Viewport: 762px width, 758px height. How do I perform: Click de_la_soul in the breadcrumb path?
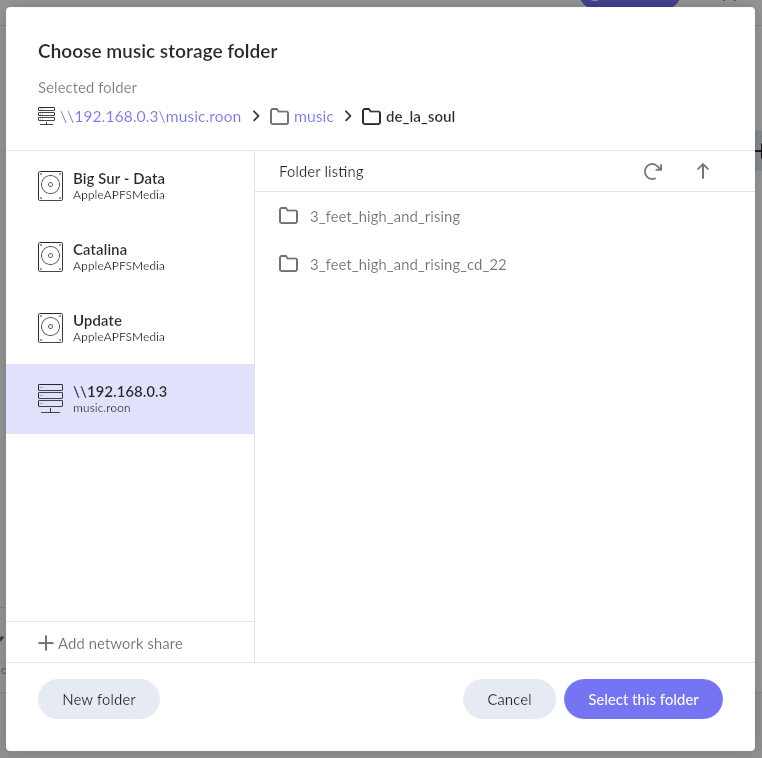420,116
